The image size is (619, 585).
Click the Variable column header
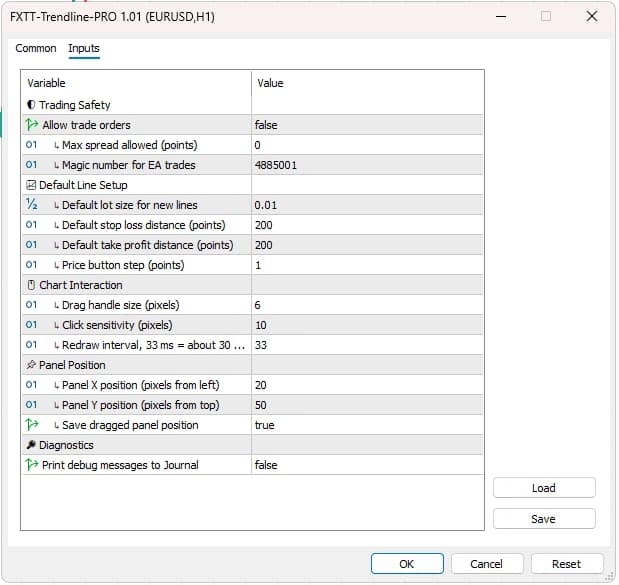pos(46,83)
